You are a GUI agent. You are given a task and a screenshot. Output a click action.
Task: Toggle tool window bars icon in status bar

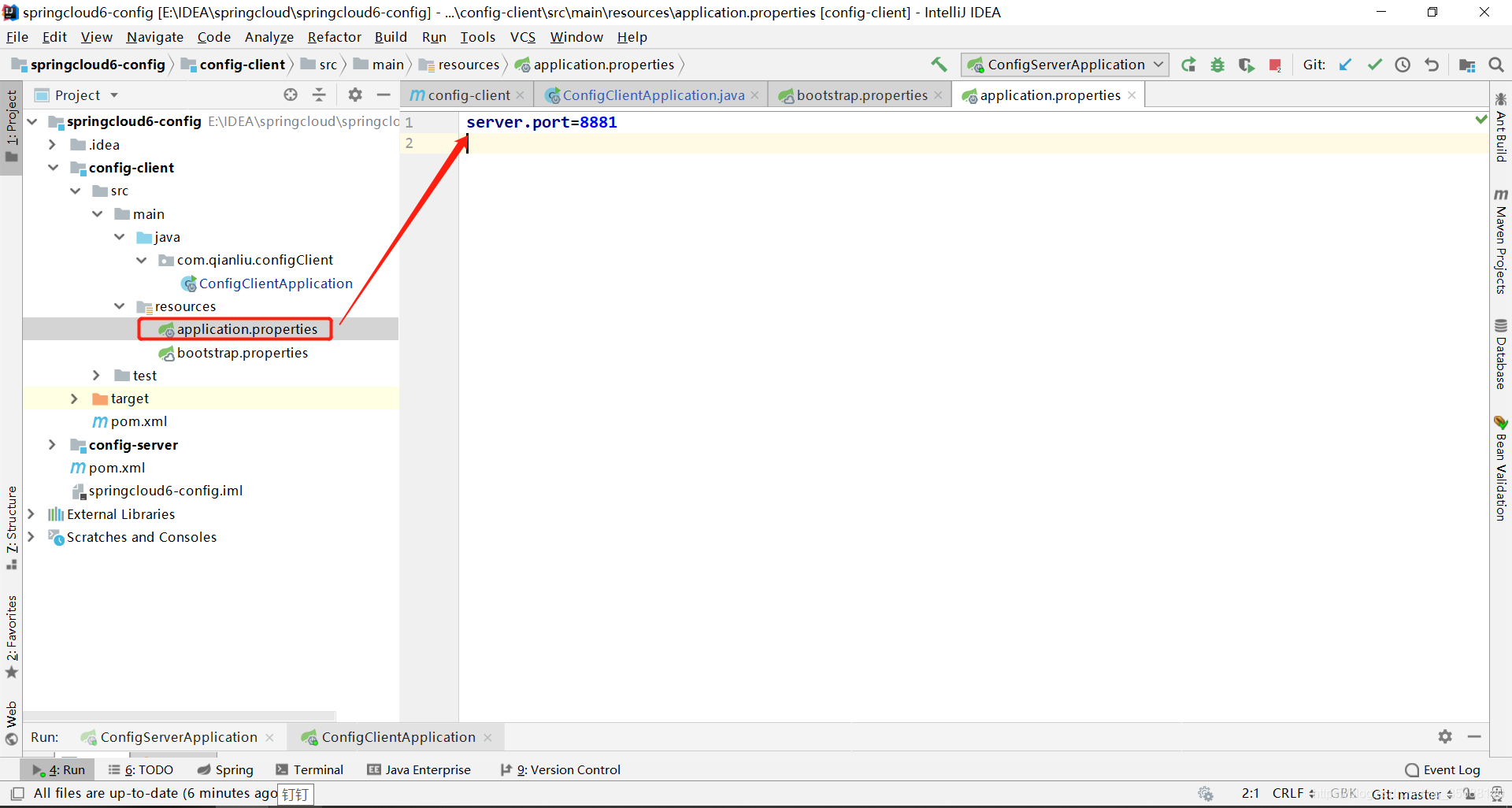pos(17,793)
